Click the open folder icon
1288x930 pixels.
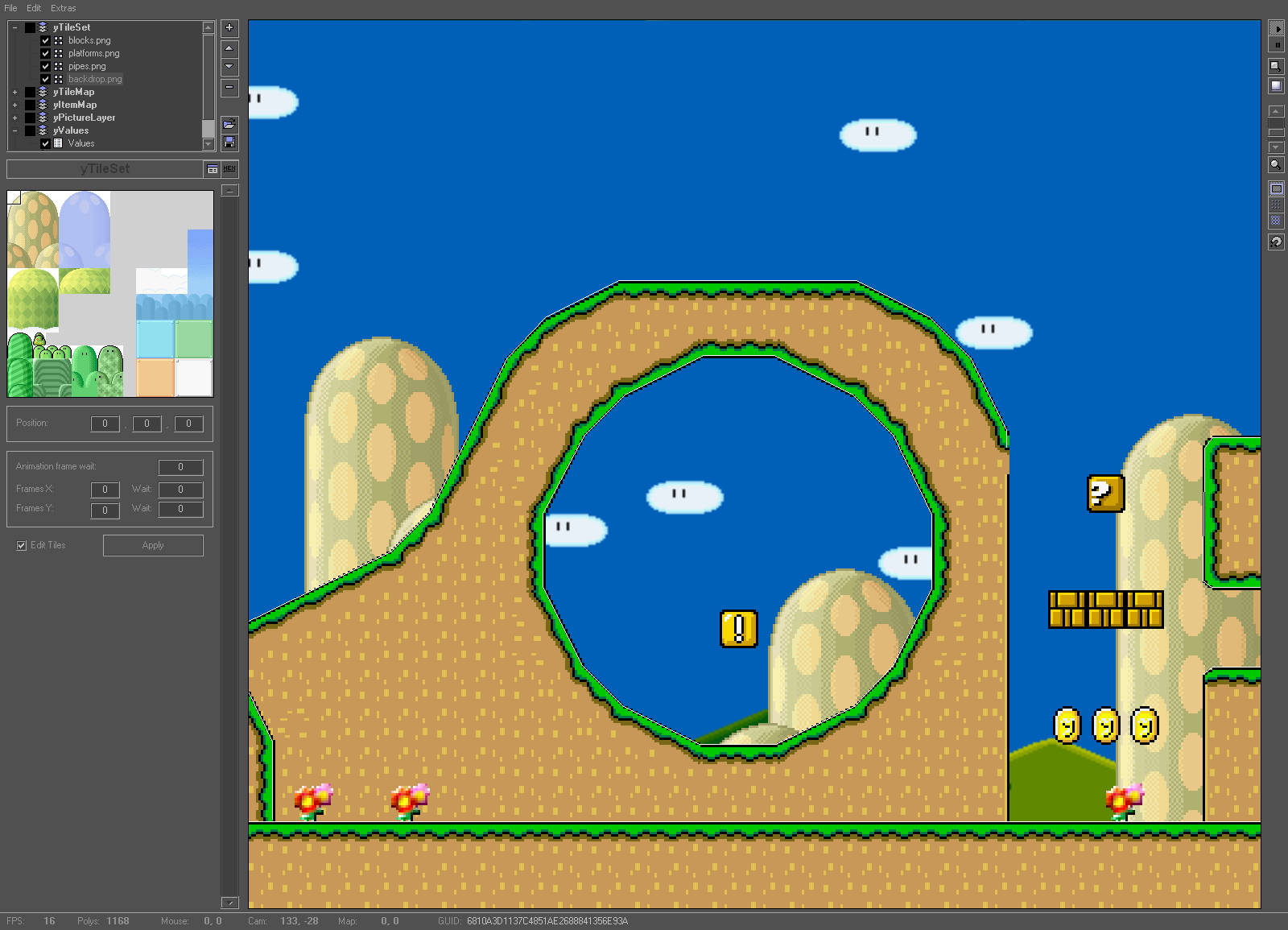(229, 124)
